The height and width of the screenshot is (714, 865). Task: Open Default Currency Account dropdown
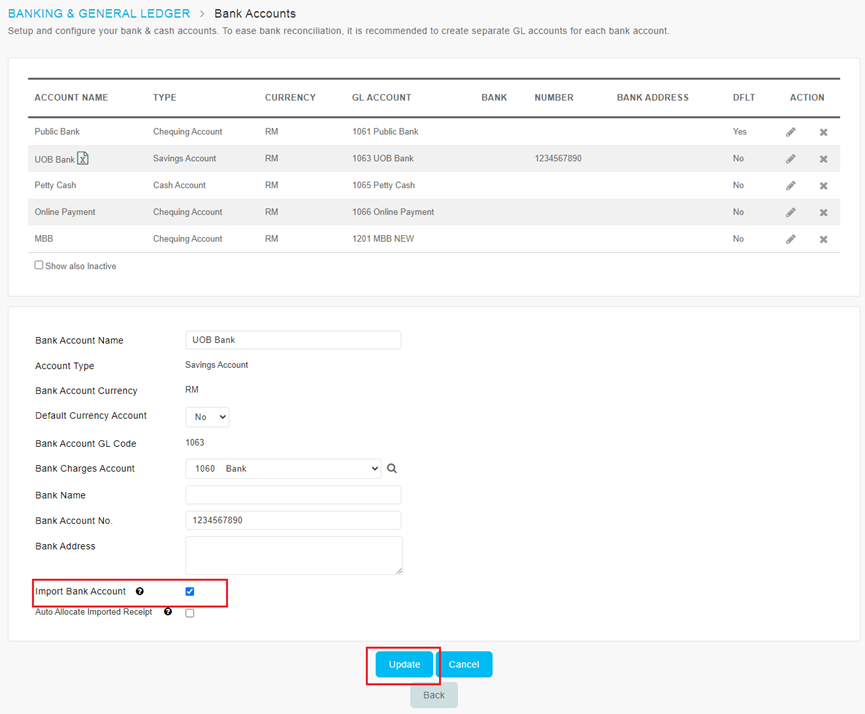(207, 417)
